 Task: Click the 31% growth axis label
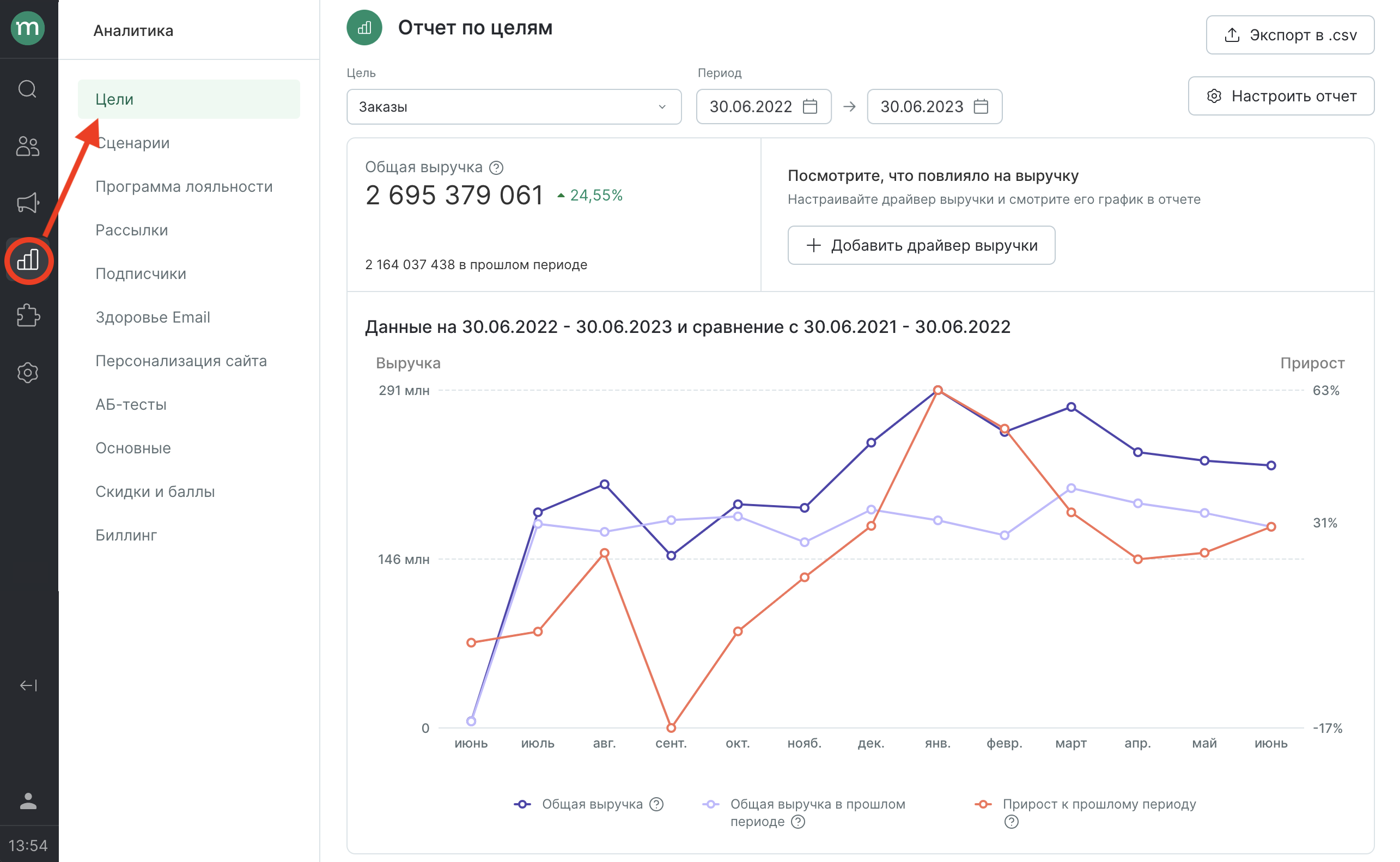(x=1325, y=523)
